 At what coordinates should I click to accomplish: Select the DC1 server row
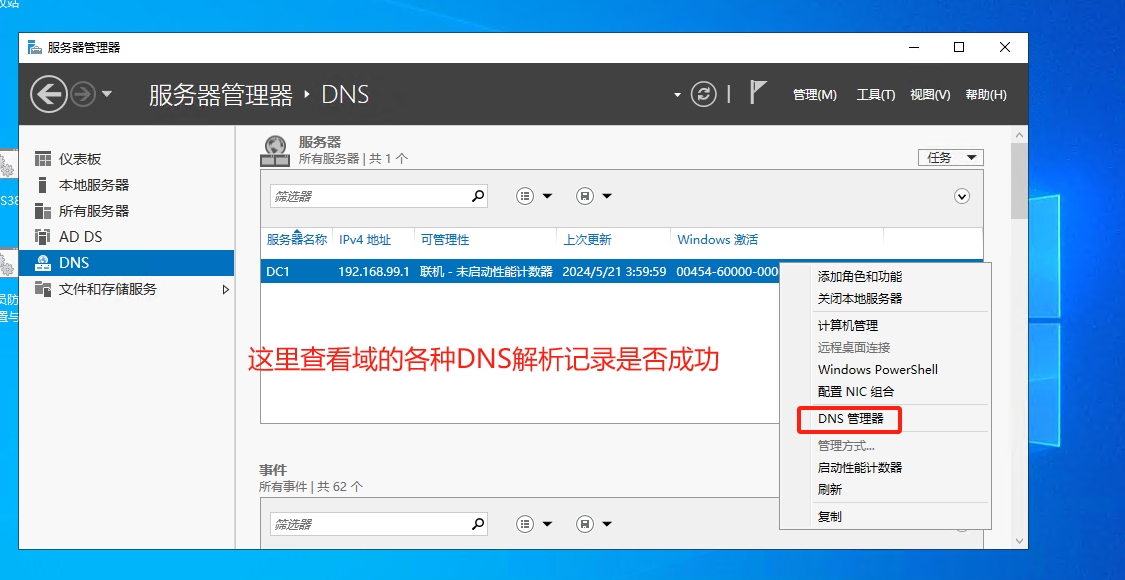519,271
